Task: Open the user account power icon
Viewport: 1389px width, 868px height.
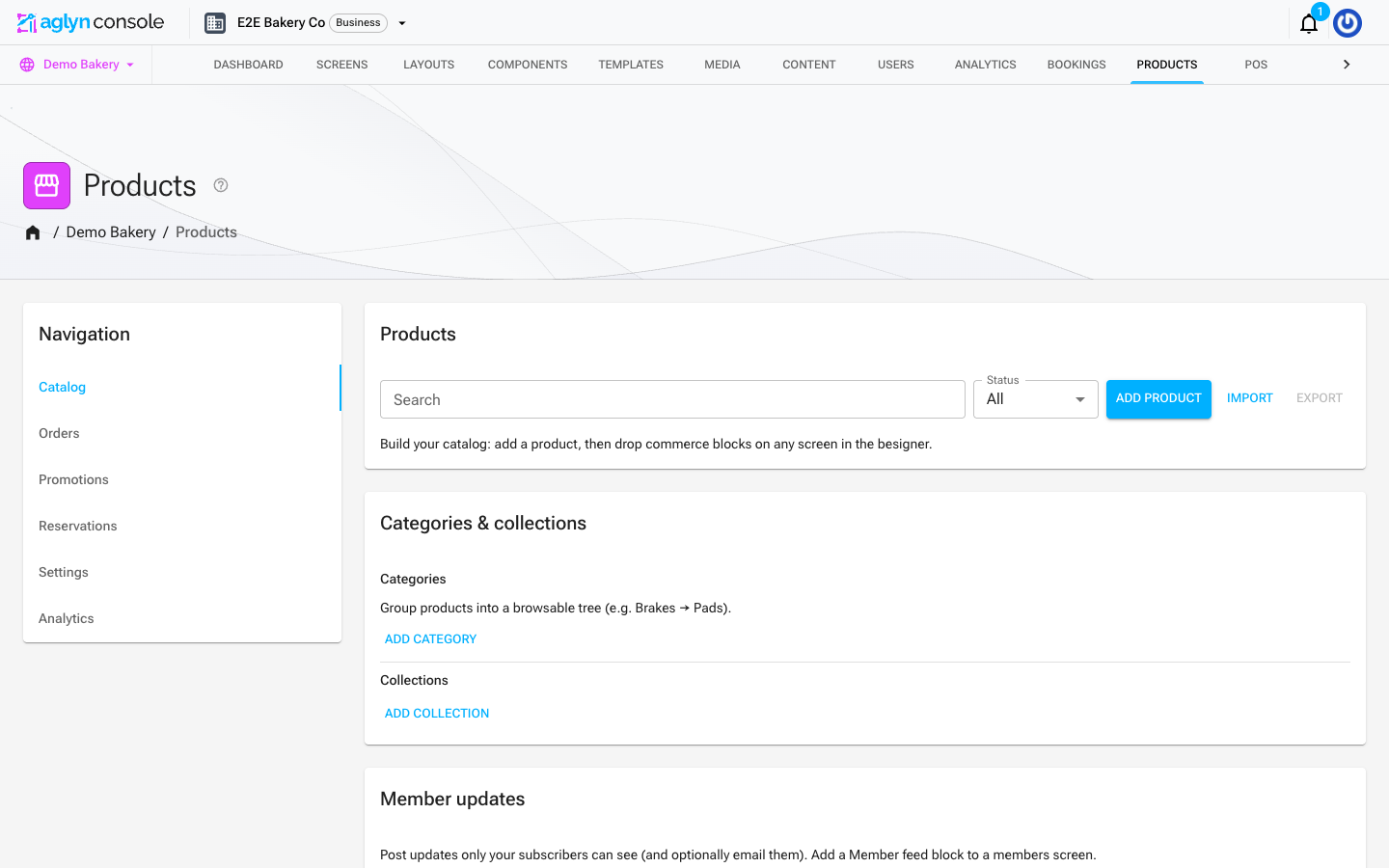Action: click(1348, 23)
